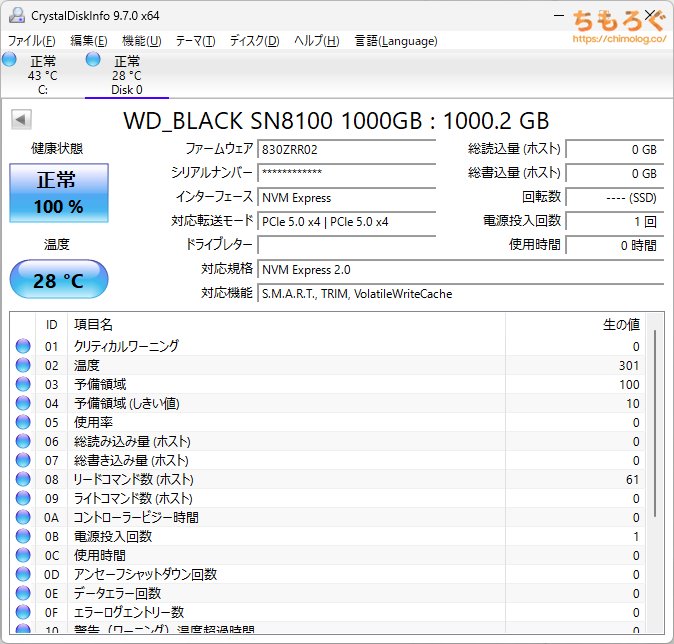Click the 28 °C temperature button
674x644 pixels.
59,279
